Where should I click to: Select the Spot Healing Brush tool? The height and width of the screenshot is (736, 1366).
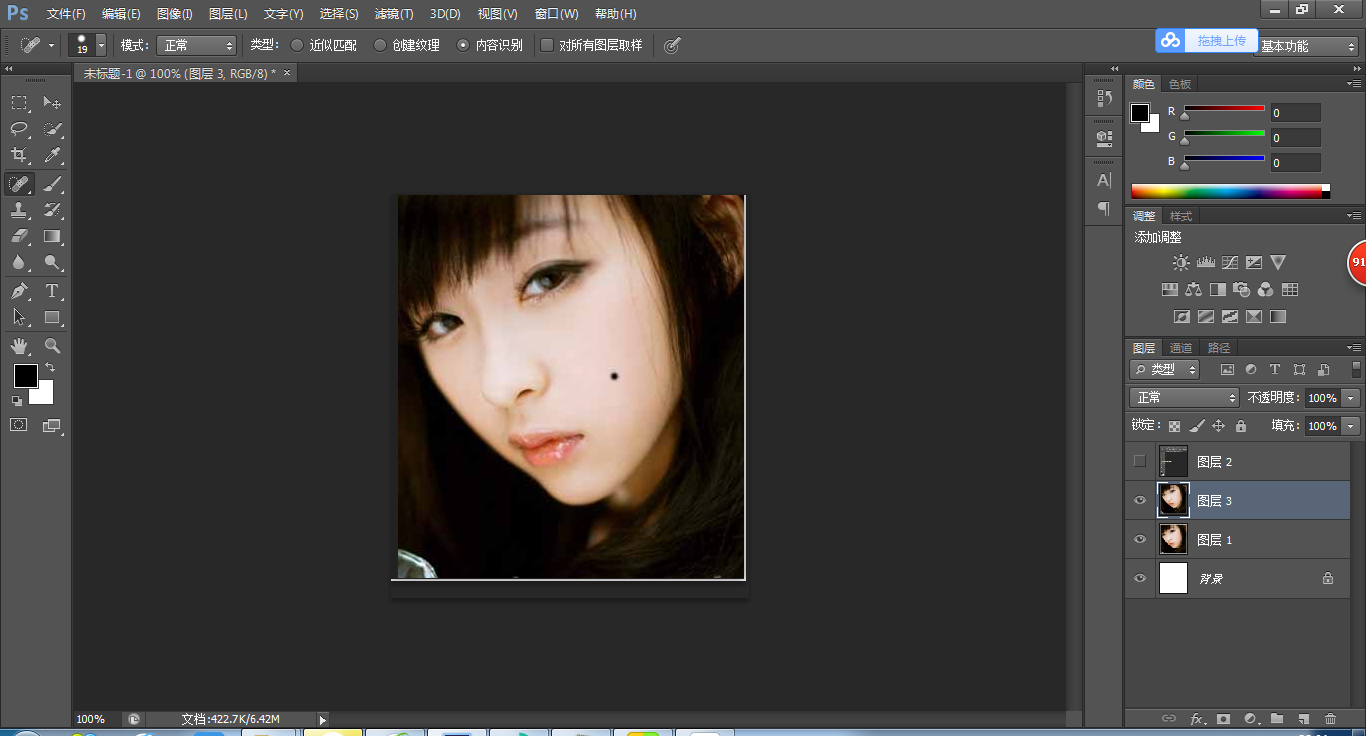(19, 184)
